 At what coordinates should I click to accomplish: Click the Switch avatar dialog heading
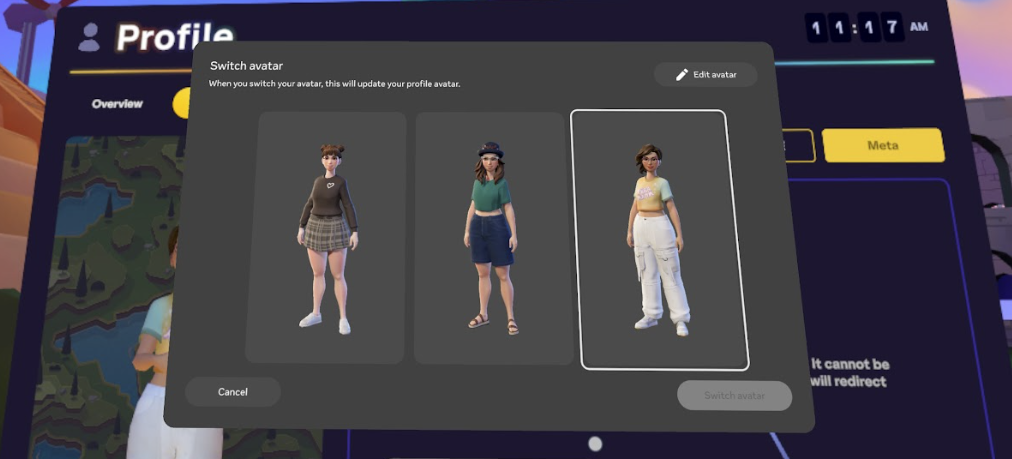[x=246, y=66]
